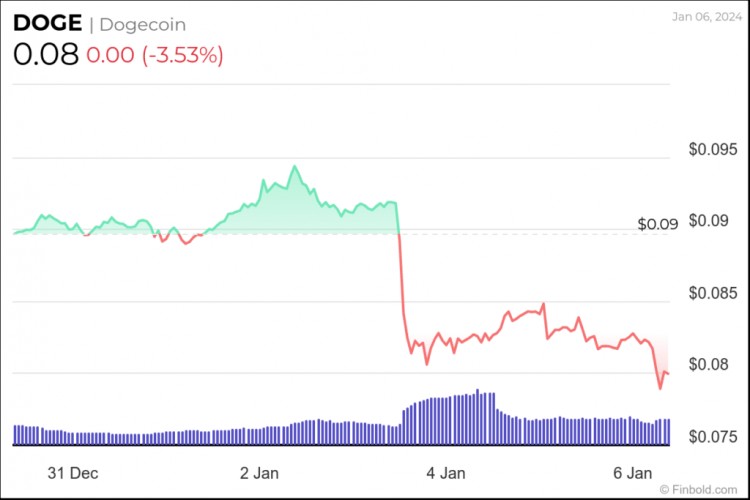
Task: Select the $0.075 price axis label
Action: click(712, 437)
